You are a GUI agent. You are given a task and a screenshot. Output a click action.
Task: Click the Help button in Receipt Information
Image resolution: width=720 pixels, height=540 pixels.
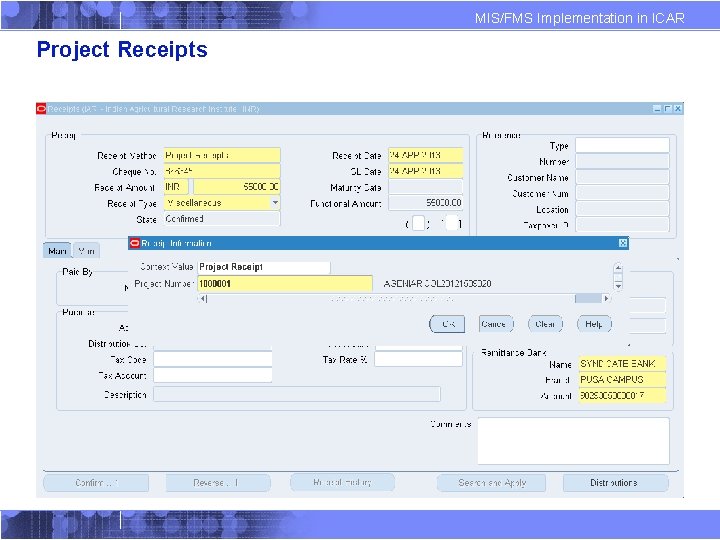pos(594,324)
